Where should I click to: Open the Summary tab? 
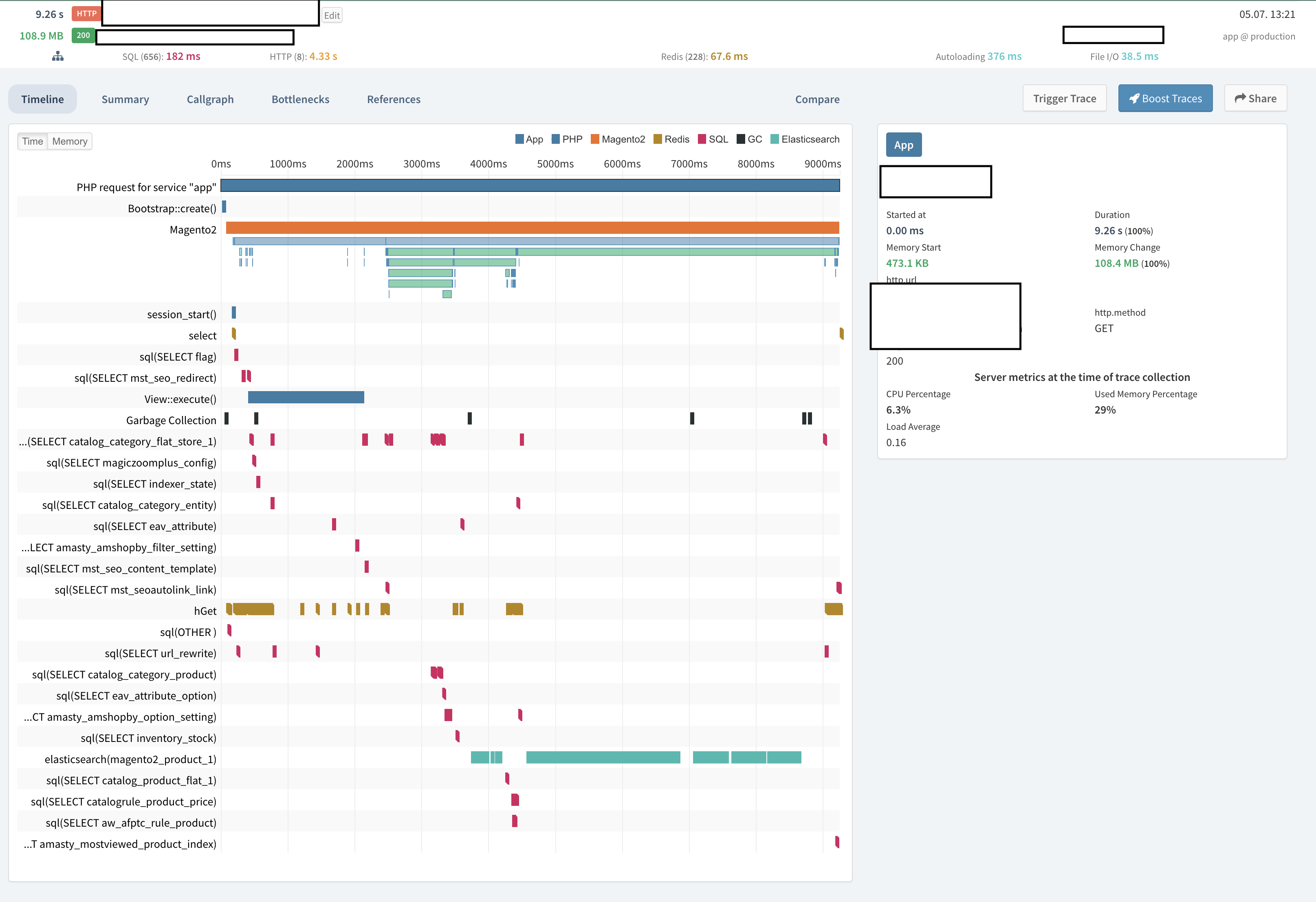[x=125, y=99]
